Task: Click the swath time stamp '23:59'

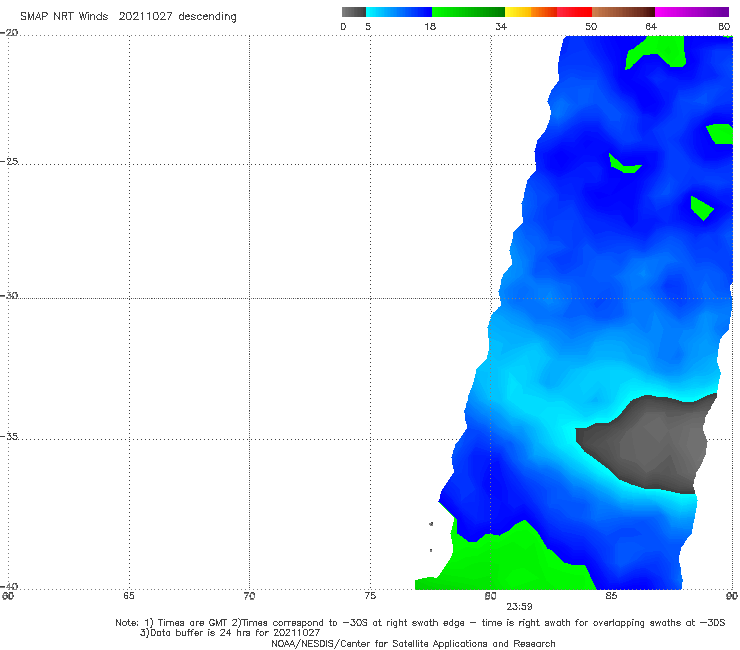Action: pyautogui.click(x=519, y=607)
